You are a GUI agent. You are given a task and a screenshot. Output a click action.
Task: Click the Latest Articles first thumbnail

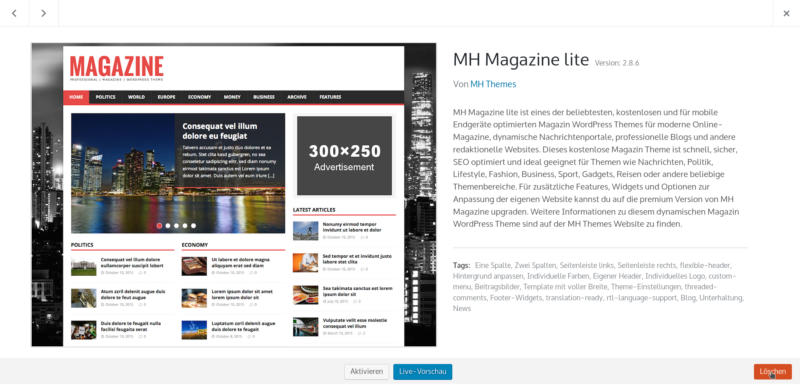coord(305,230)
